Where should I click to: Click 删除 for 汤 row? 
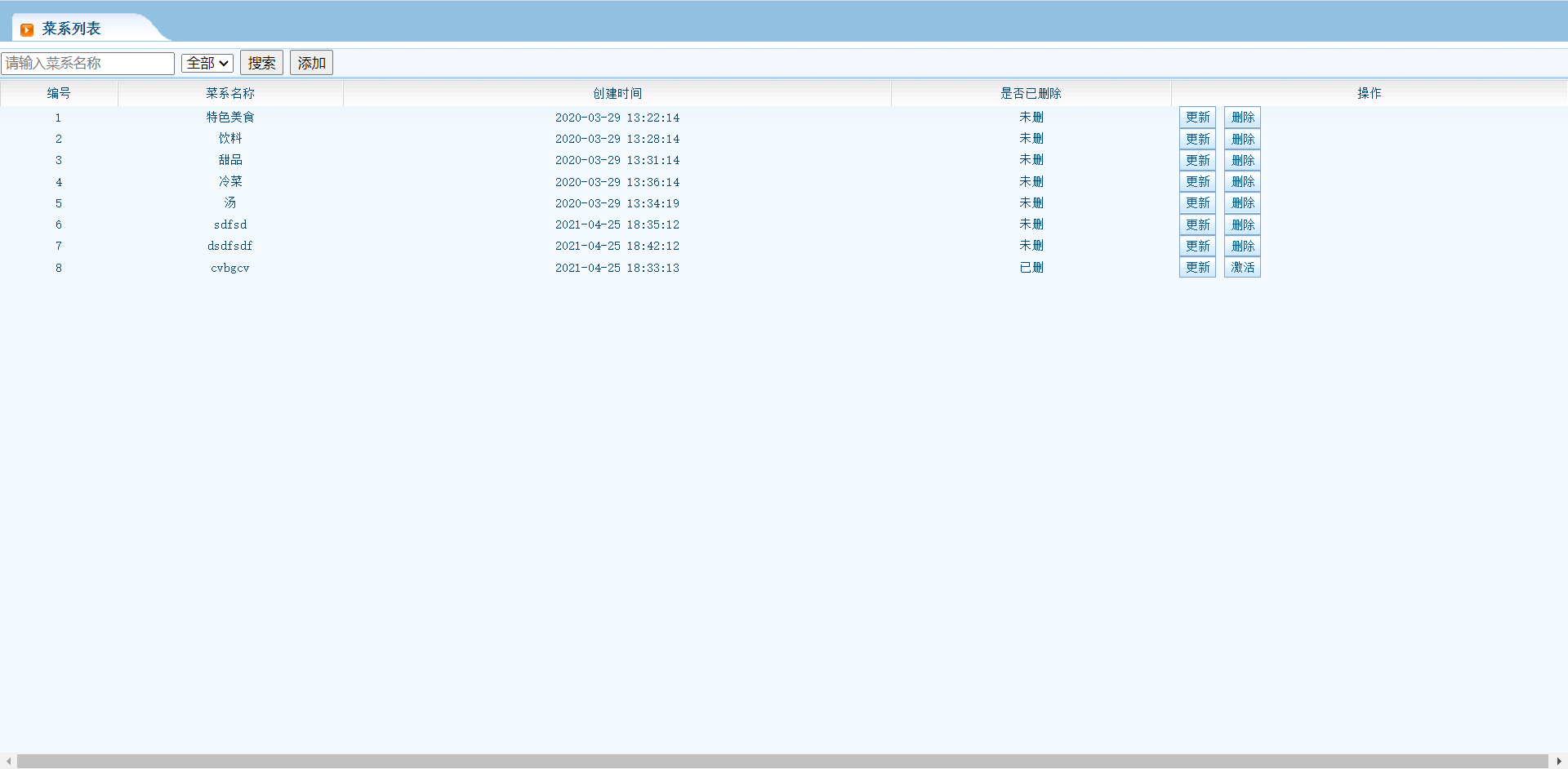pos(1242,202)
